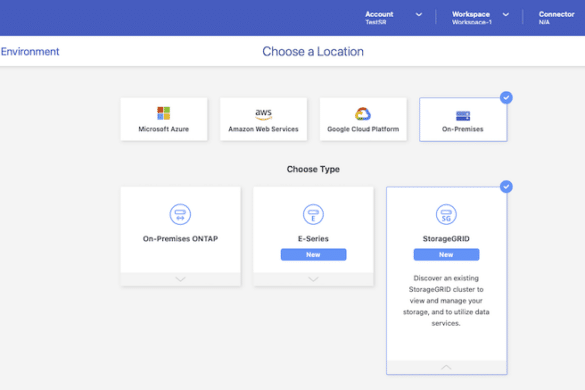Image resolution: width=585 pixels, height=390 pixels.
Task: Click the E-Series circular icon
Action: coord(313,214)
